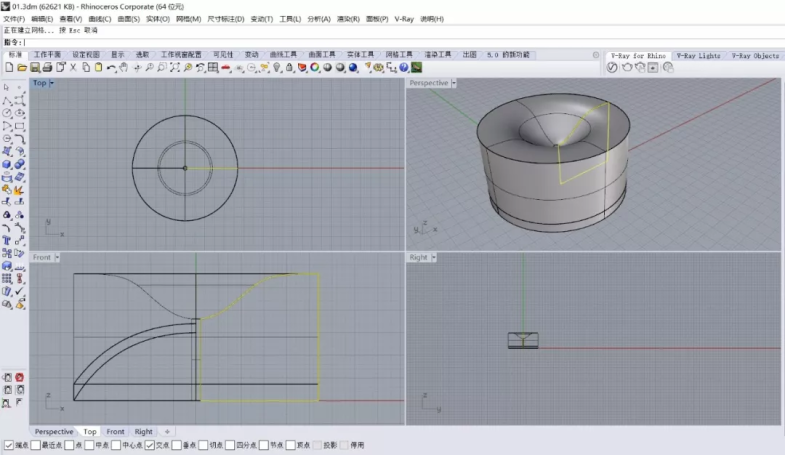Click the add viewport tab plus button
The width and height of the screenshot is (785, 455).
[167, 432]
